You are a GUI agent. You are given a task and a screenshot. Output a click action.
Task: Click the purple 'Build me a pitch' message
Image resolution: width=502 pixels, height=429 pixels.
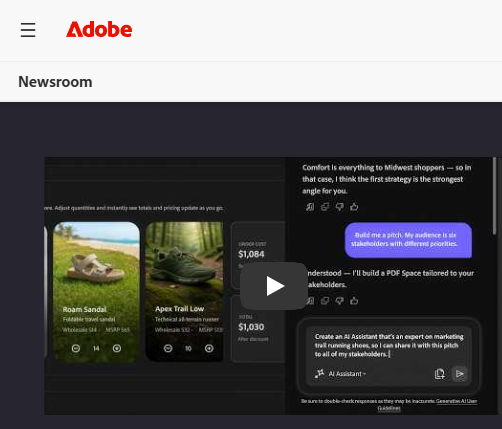click(x=408, y=240)
